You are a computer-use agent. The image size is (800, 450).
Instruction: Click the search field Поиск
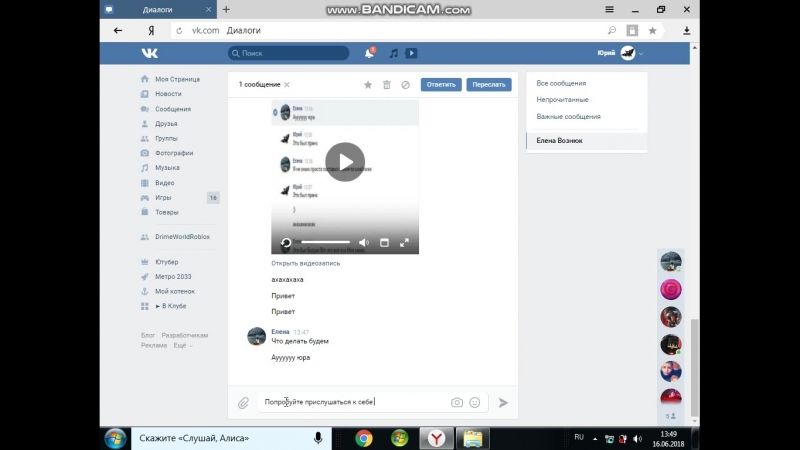(288, 53)
